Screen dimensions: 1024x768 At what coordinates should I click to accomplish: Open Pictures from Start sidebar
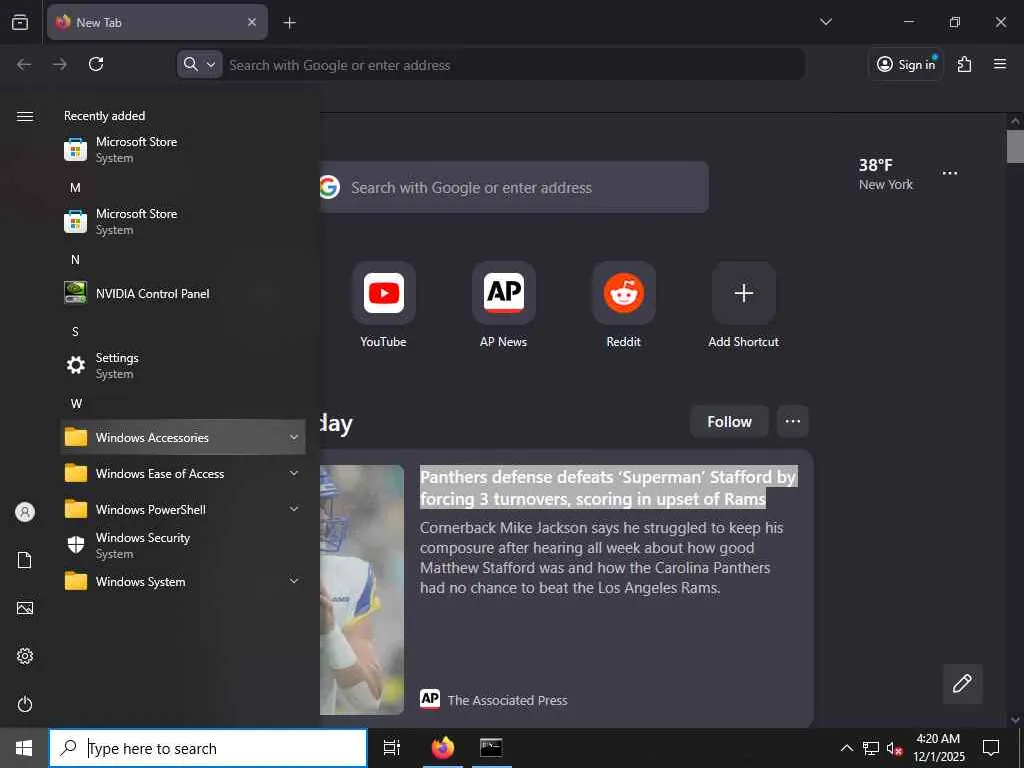point(25,608)
